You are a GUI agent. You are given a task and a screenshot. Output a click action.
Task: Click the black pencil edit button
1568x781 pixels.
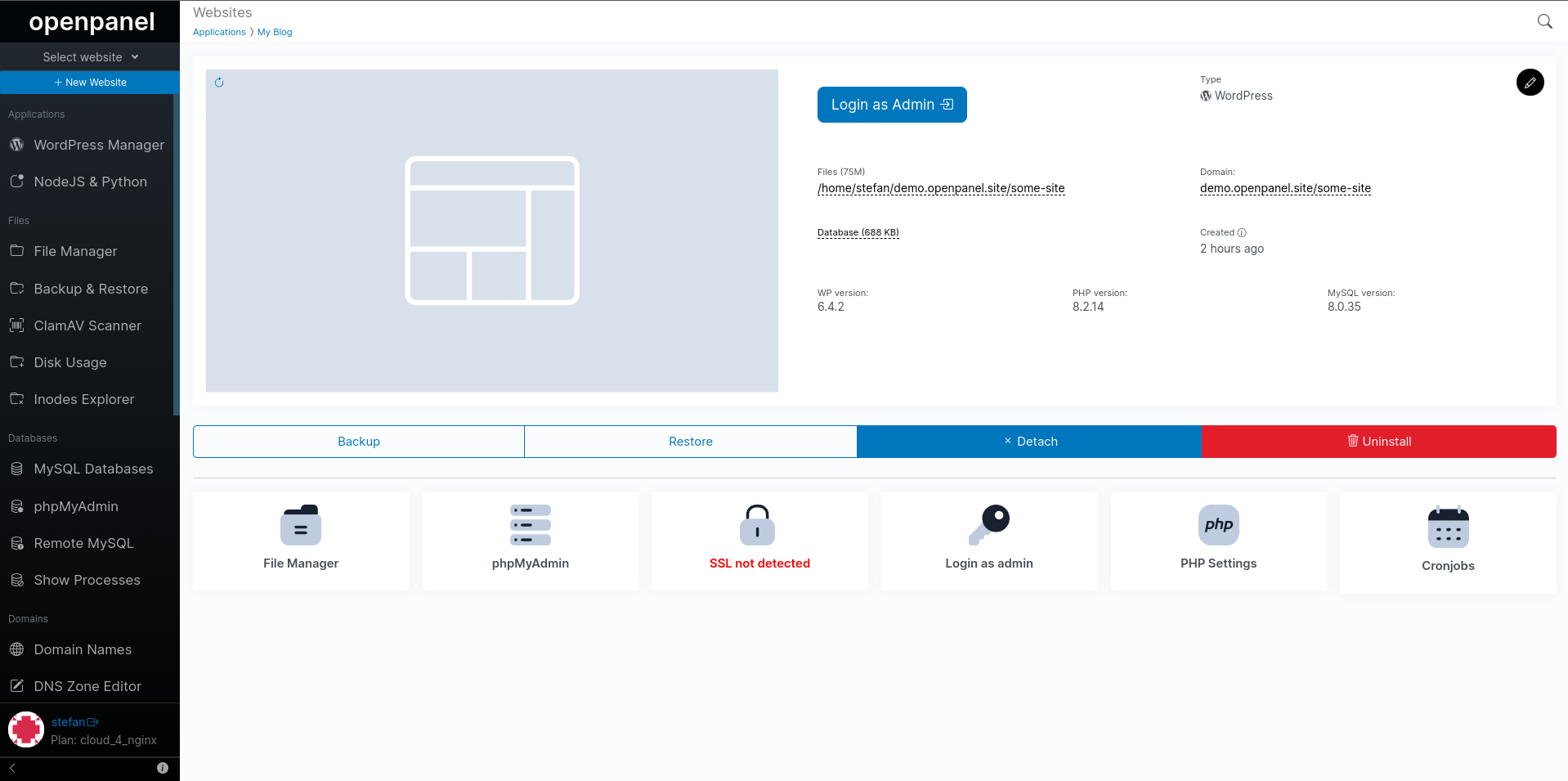(x=1530, y=82)
